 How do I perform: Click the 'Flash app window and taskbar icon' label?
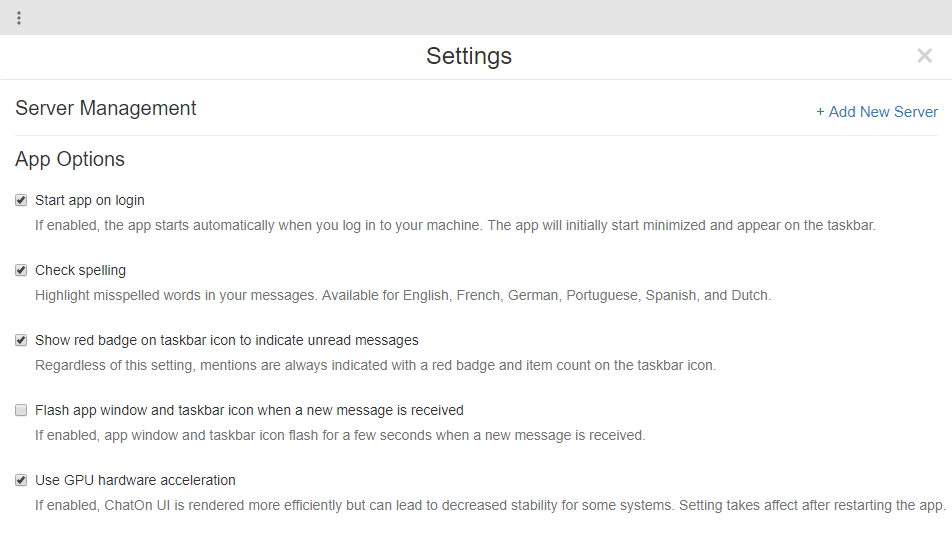click(249, 410)
